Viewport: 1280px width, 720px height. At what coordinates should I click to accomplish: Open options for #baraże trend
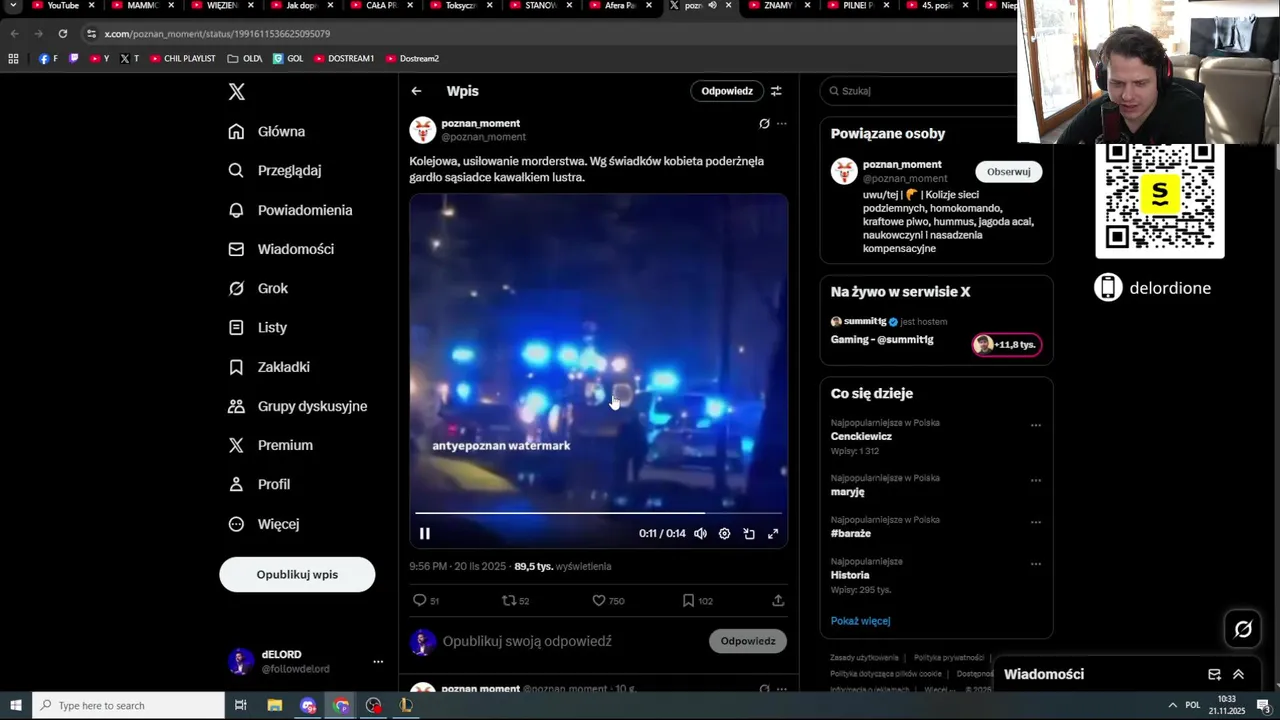1036,522
